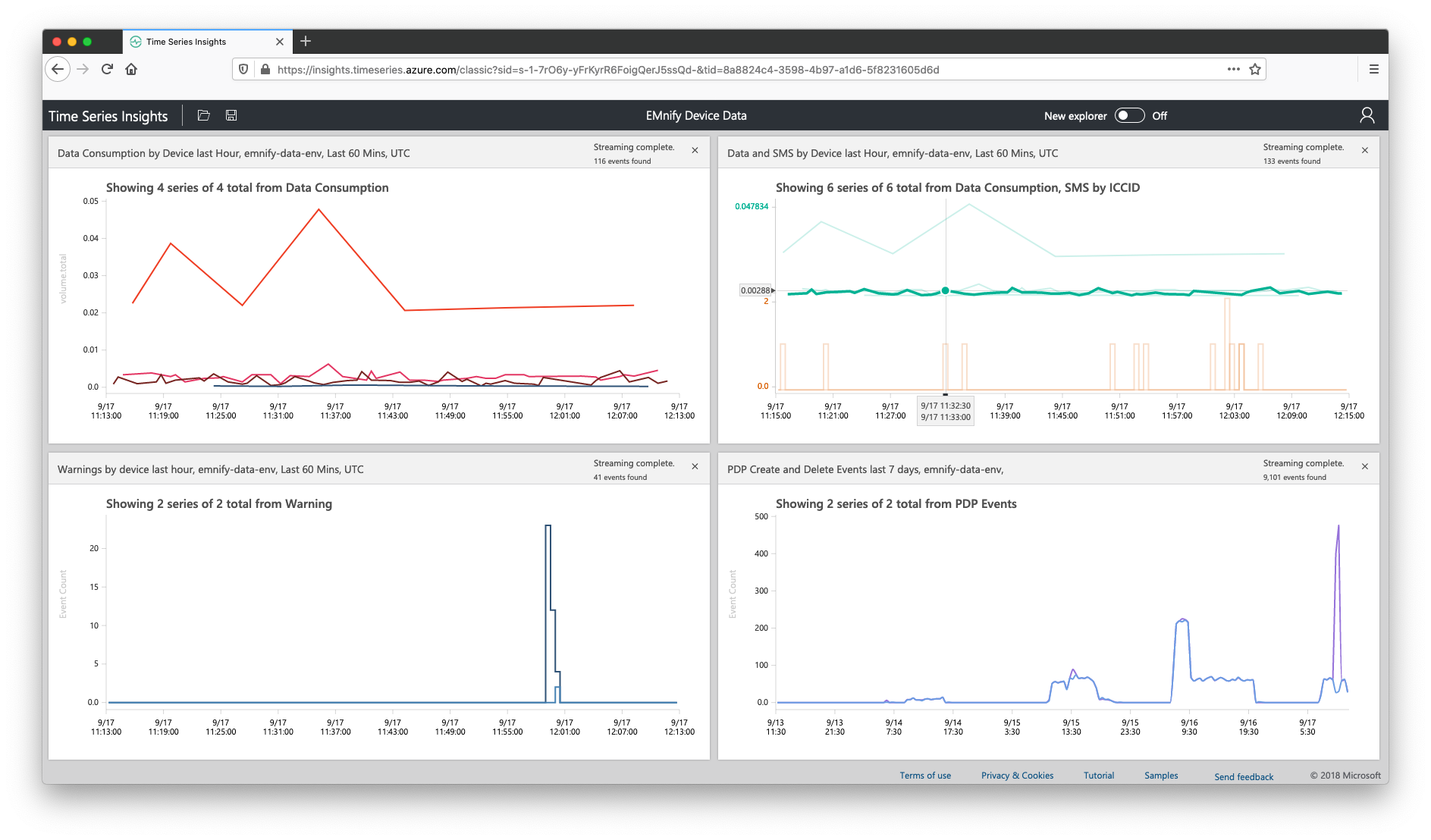Image resolution: width=1431 pixels, height=840 pixels.
Task: Open a new browser tab with plus icon
Action: pyautogui.click(x=306, y=42)
